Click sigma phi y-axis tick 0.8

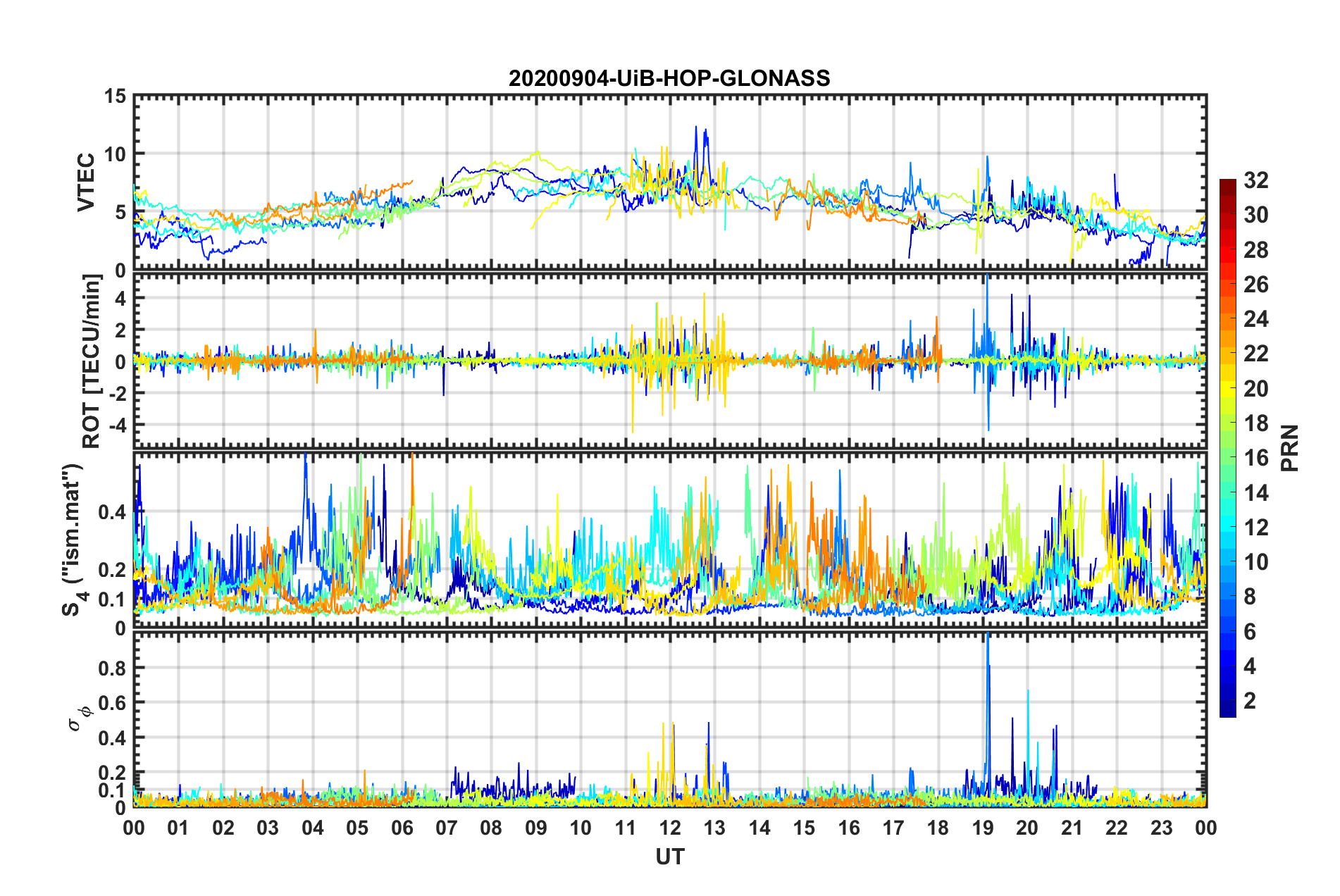(x=112, y=668)
